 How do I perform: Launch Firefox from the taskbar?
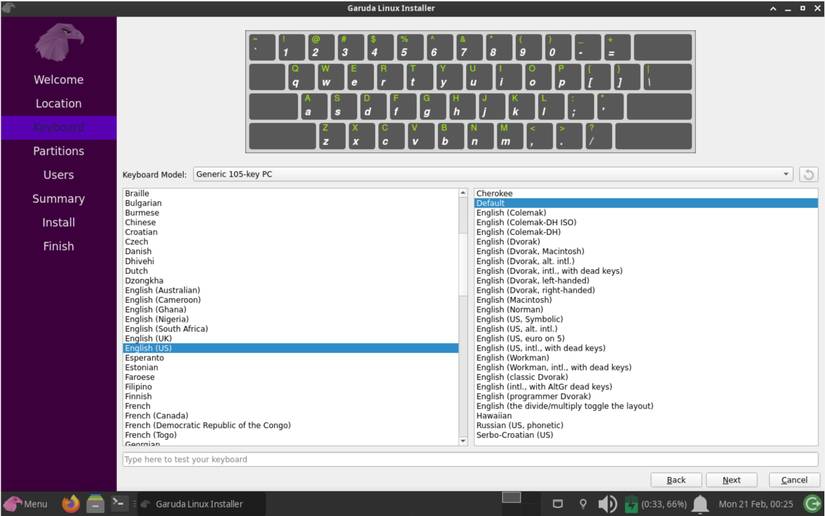pyautogui.click(x=71, y=504)
